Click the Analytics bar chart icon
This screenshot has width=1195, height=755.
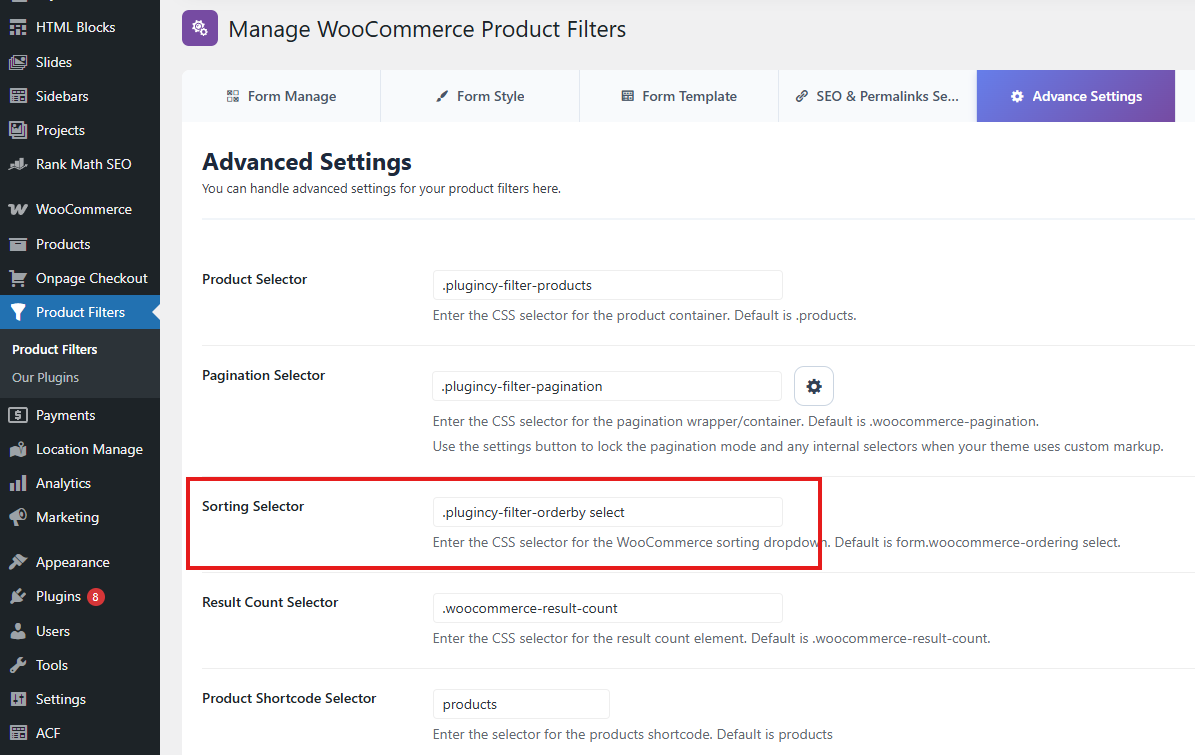point(18,483)
